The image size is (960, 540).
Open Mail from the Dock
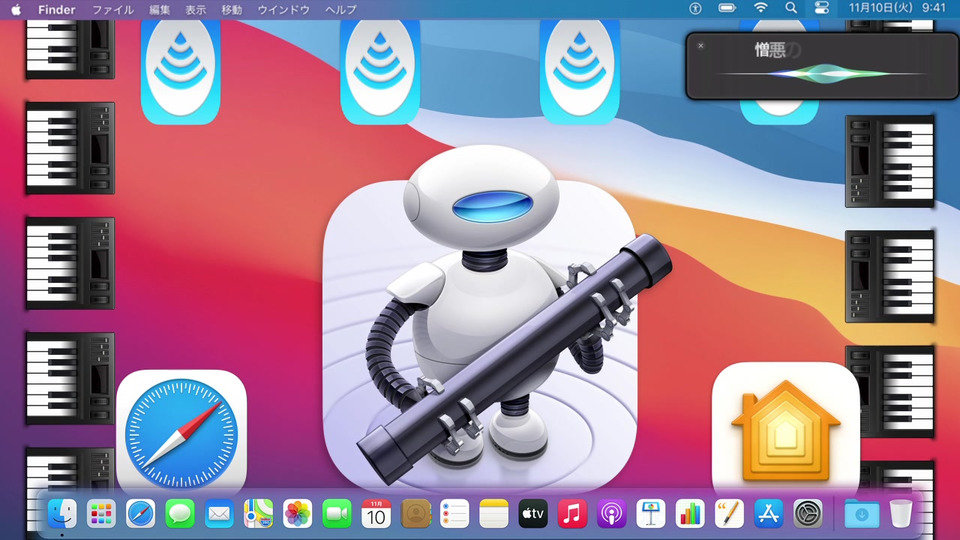[219, 514]
